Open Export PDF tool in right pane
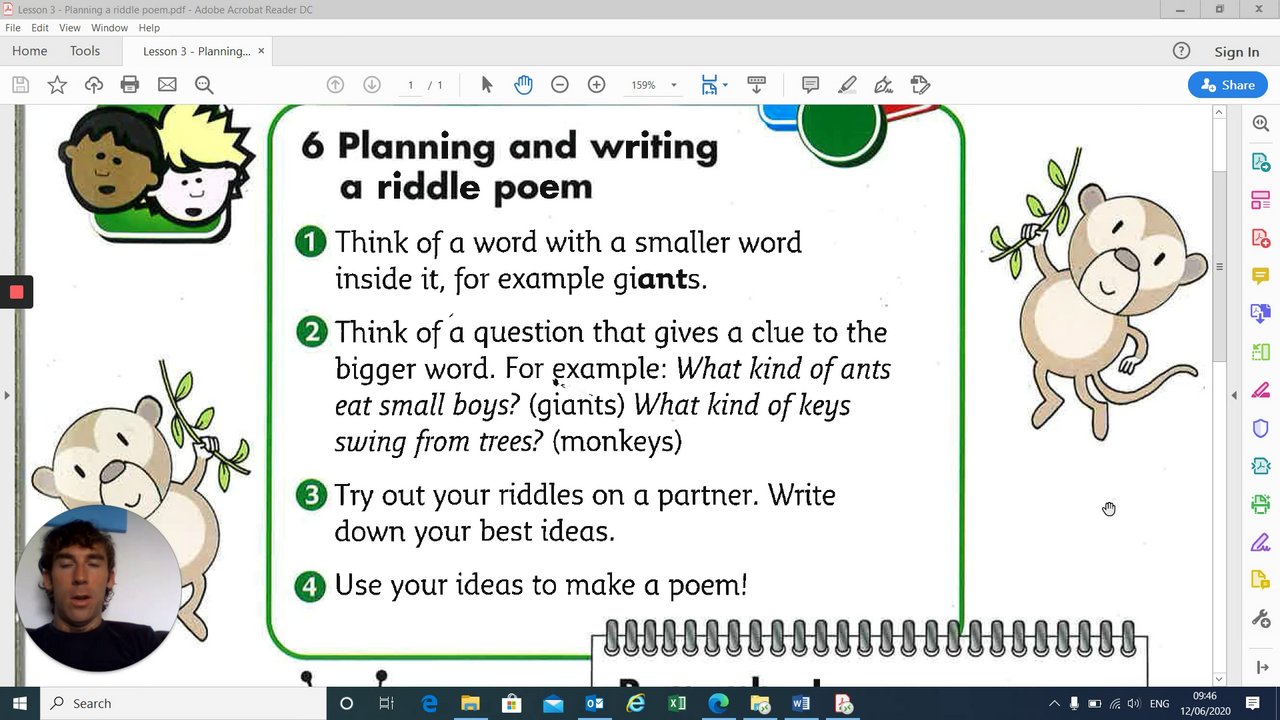The height and width of the screenshot is (720, 1280). tap(1260, 162)
